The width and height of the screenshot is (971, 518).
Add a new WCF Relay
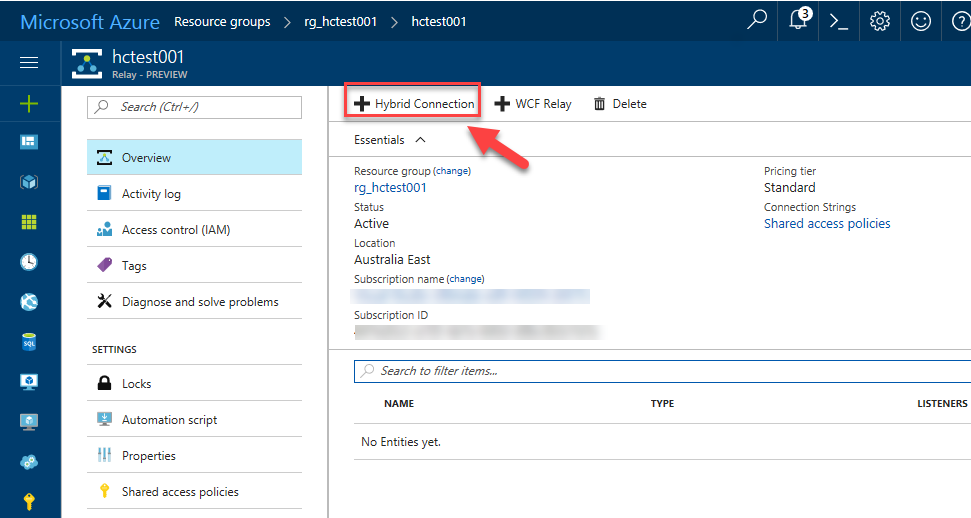(x=533, y=104)
